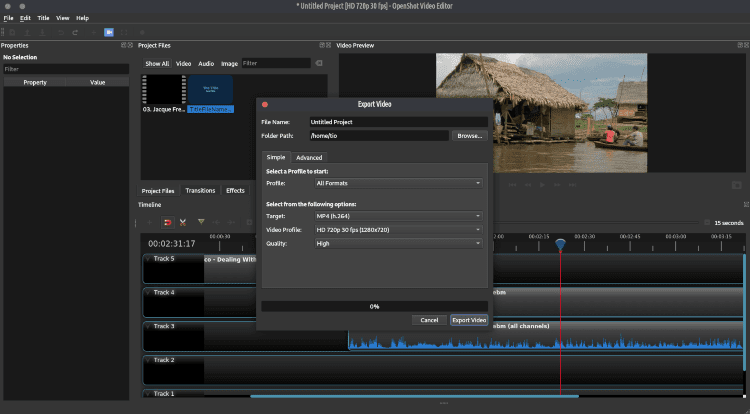
Task: Click the Play button under the video preview
Action: tap(542, 185)
